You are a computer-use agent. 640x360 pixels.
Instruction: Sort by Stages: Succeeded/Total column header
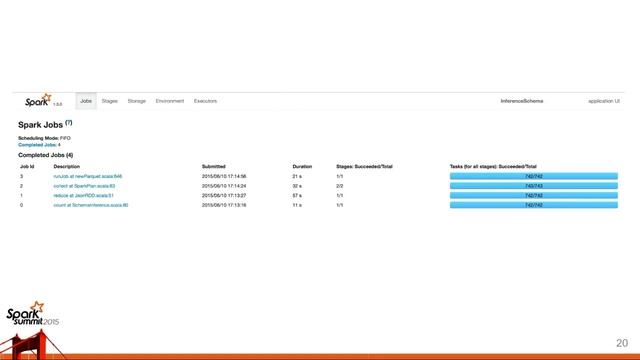[x=364, y=167]
